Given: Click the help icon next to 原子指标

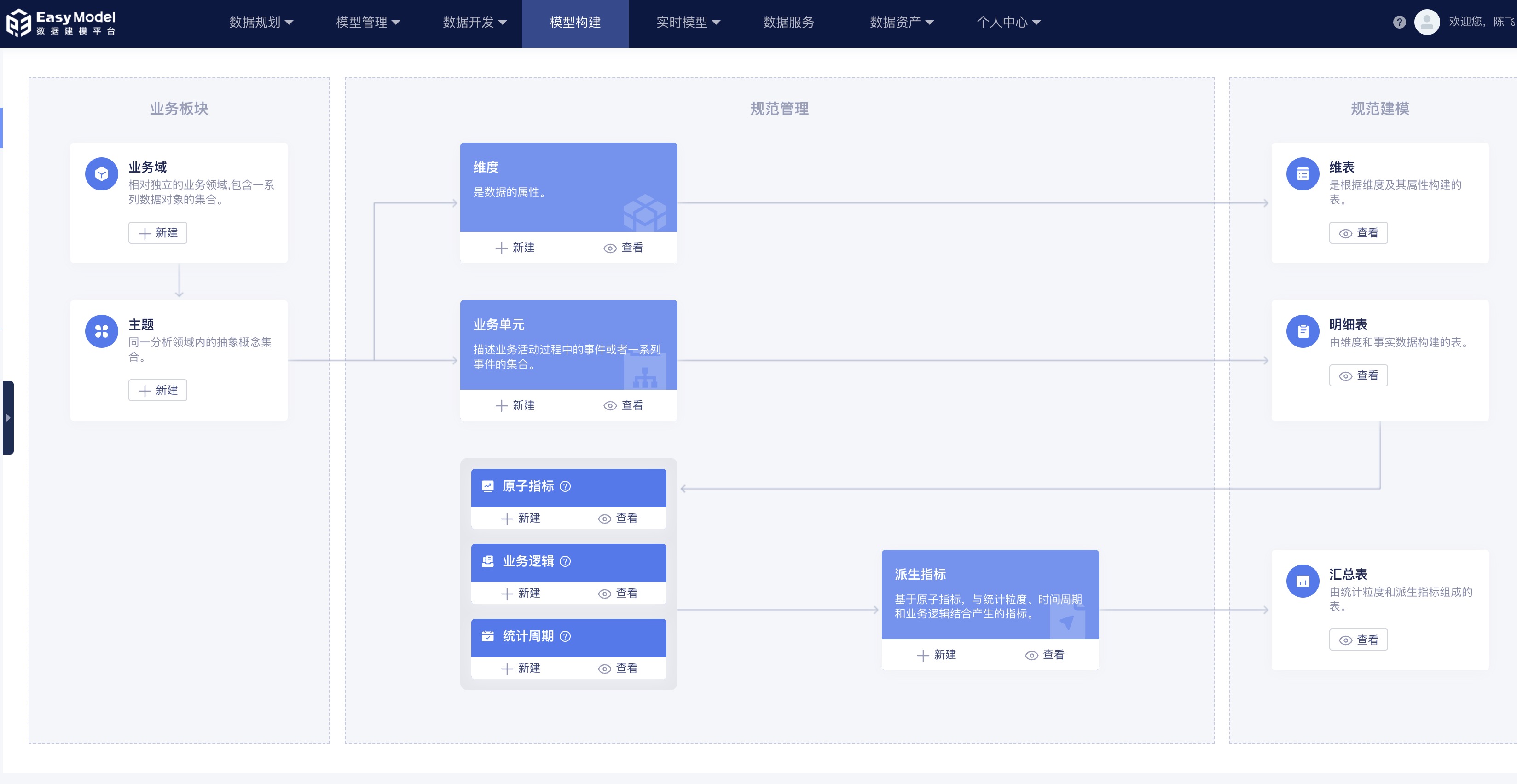Looking at the screenshot, I should tap(565, 486).
